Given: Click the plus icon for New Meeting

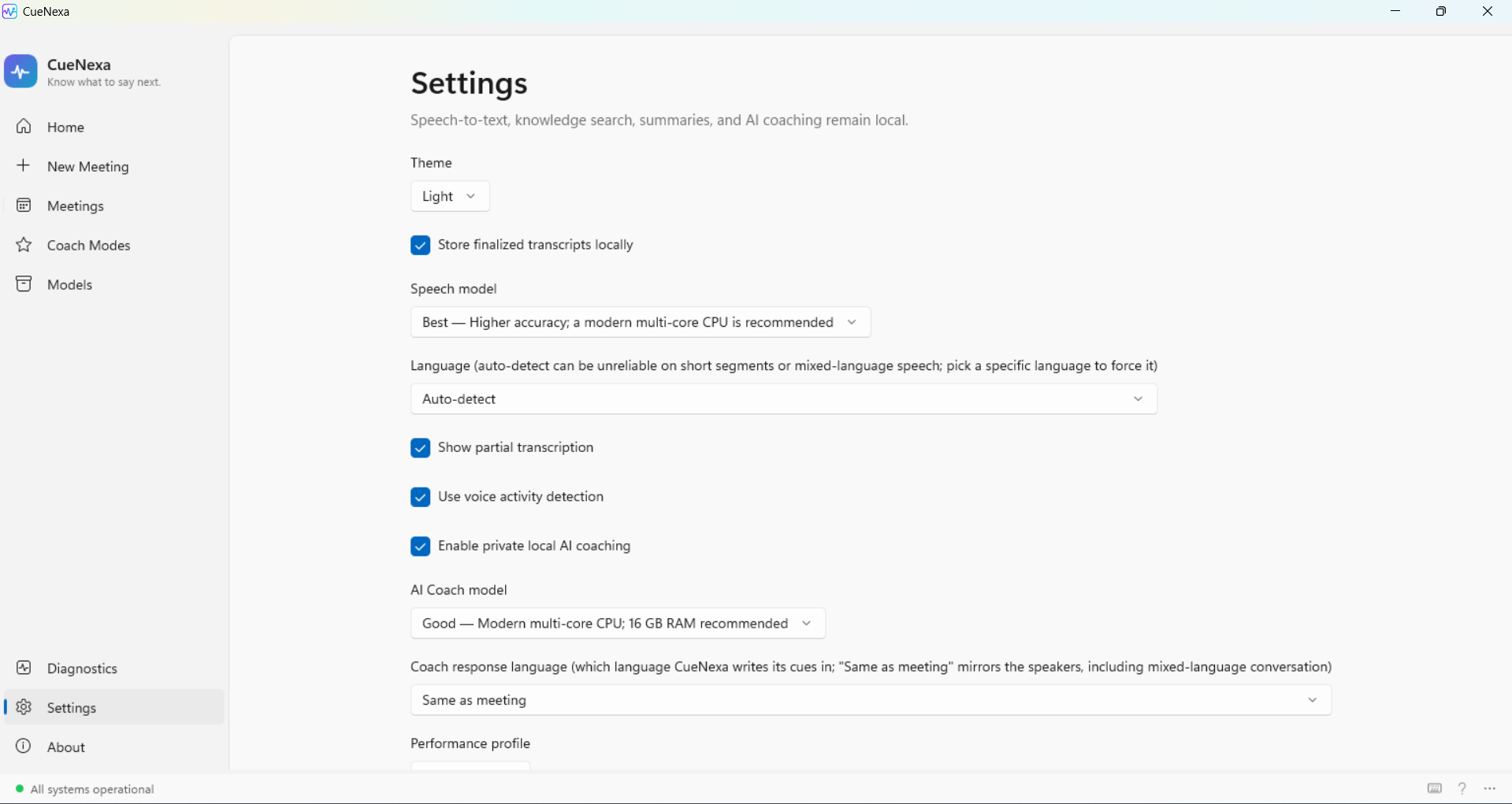Looking at the screenshot, I should click(x=24, y=165).
